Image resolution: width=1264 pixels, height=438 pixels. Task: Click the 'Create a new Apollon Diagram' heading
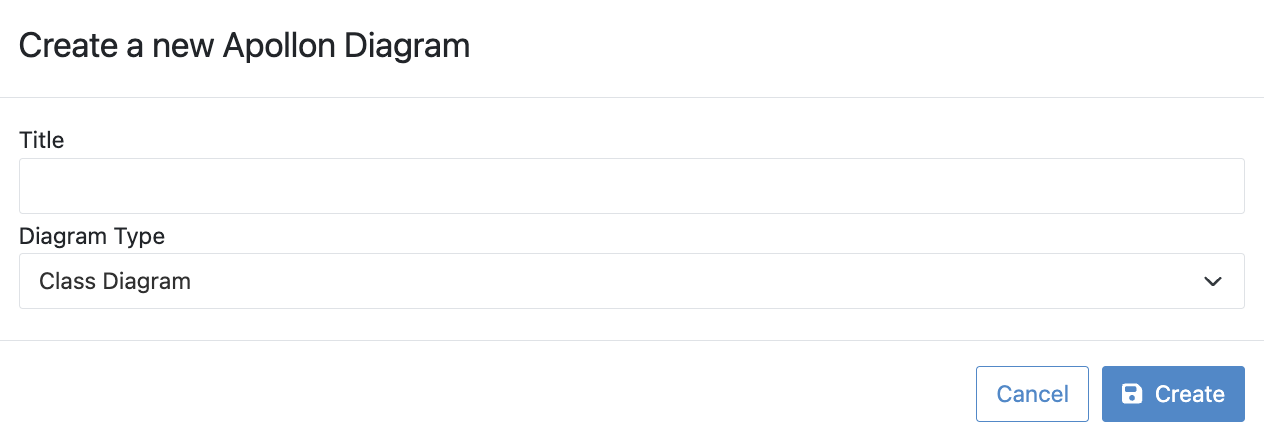coord(244,46)
